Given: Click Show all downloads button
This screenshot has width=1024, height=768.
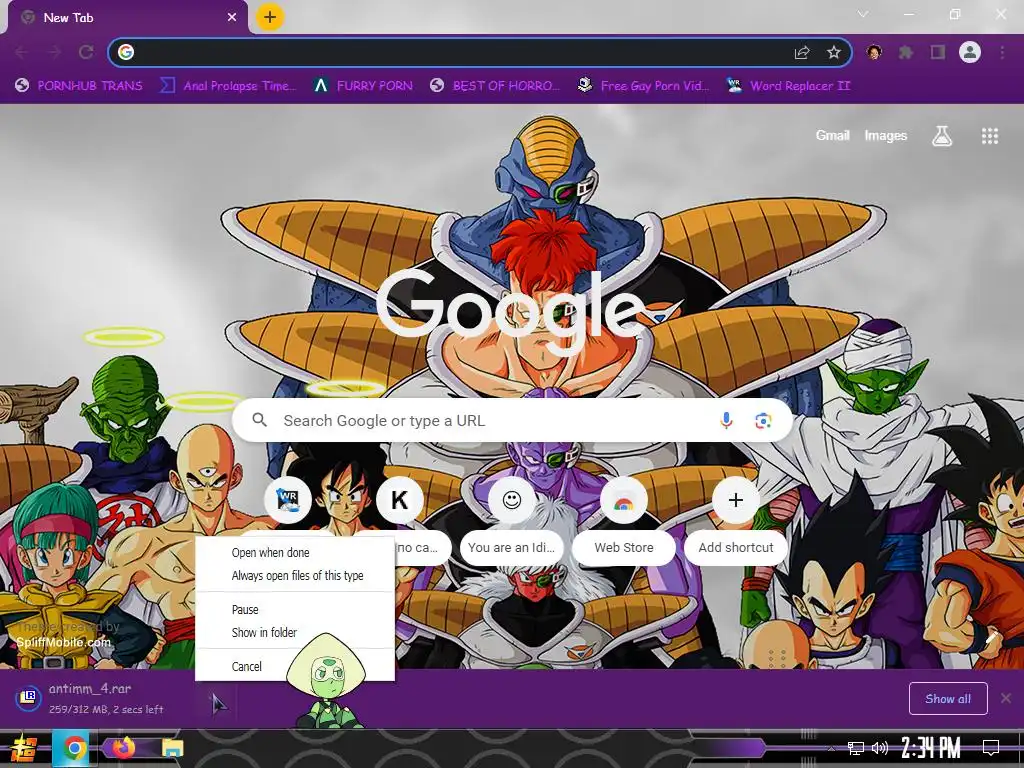Looking at the screenshot, I should (x=948, y=699).
